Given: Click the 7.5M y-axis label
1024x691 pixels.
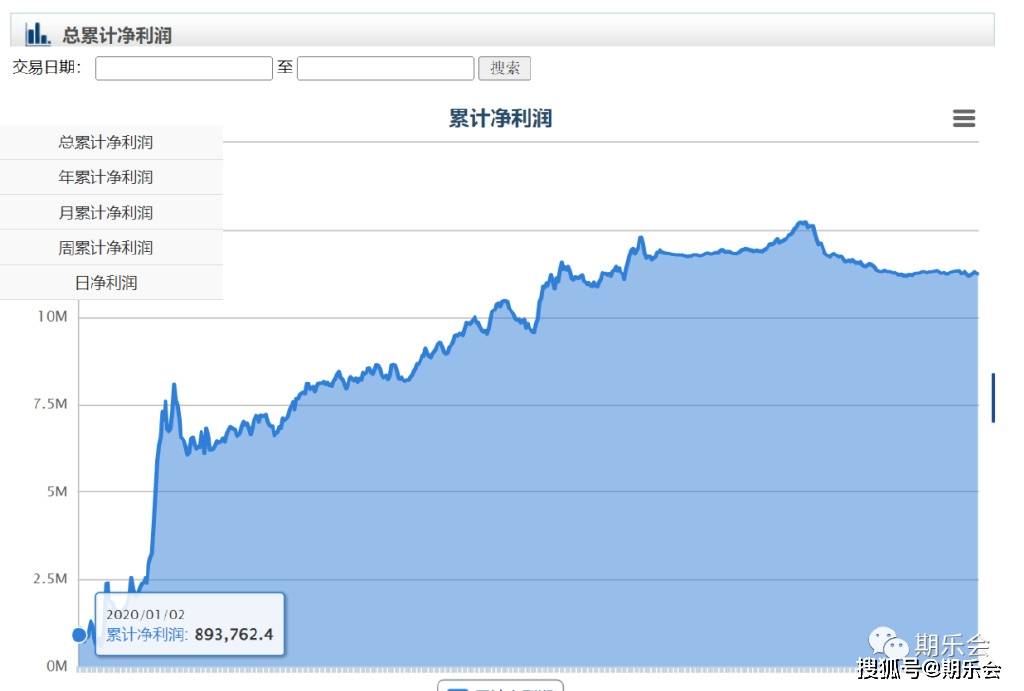Looking at the screenshot, I should point(50,404).
